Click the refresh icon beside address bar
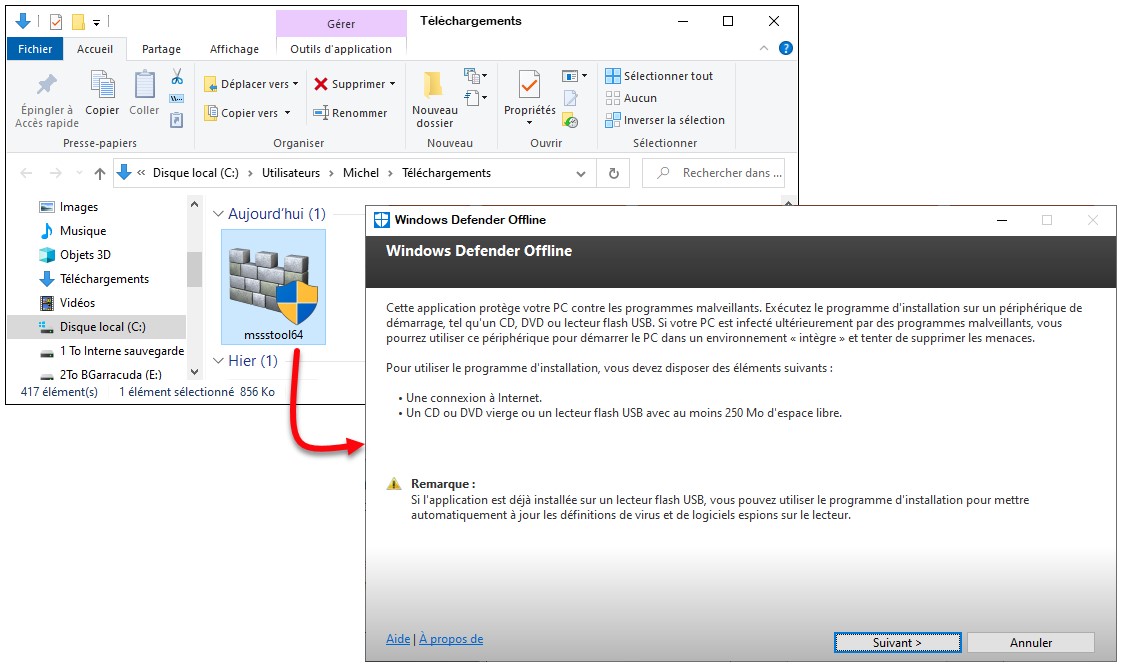The image size is (1121, 666). (x=613, y=173)
